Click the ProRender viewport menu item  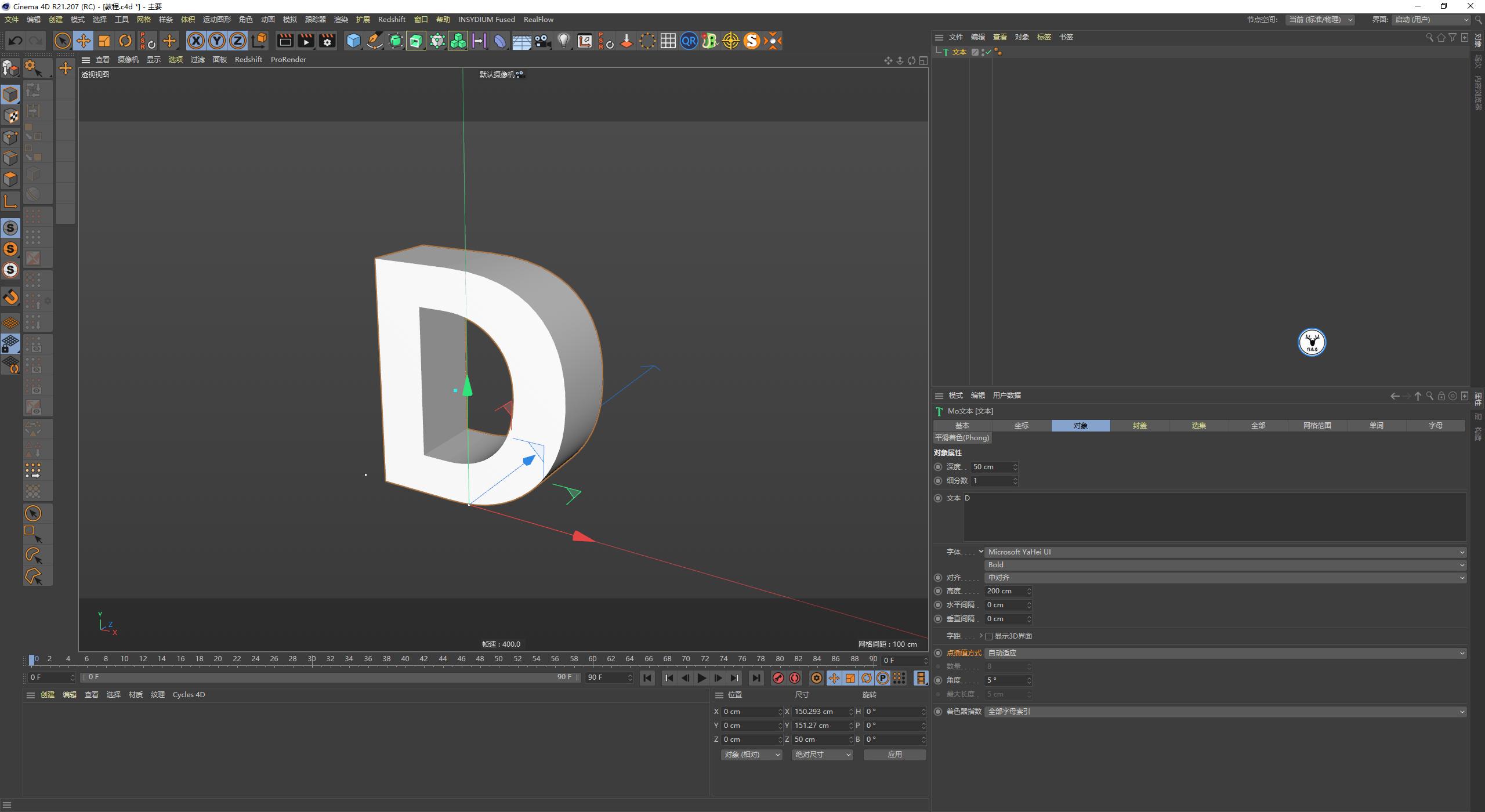point(288,59)
